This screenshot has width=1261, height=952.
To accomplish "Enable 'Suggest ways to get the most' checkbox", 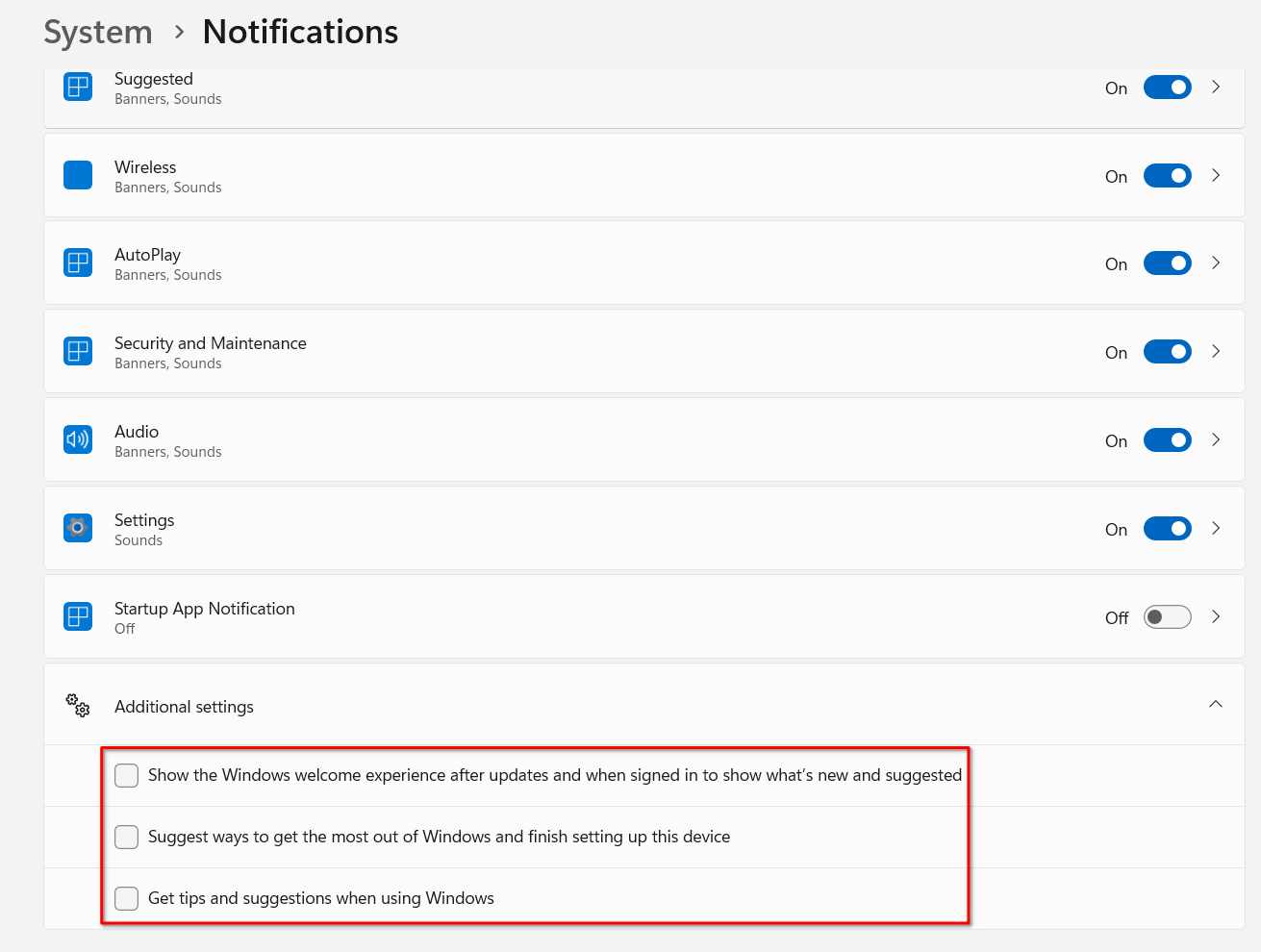I will pyautogui.click(x=127, y=837).
